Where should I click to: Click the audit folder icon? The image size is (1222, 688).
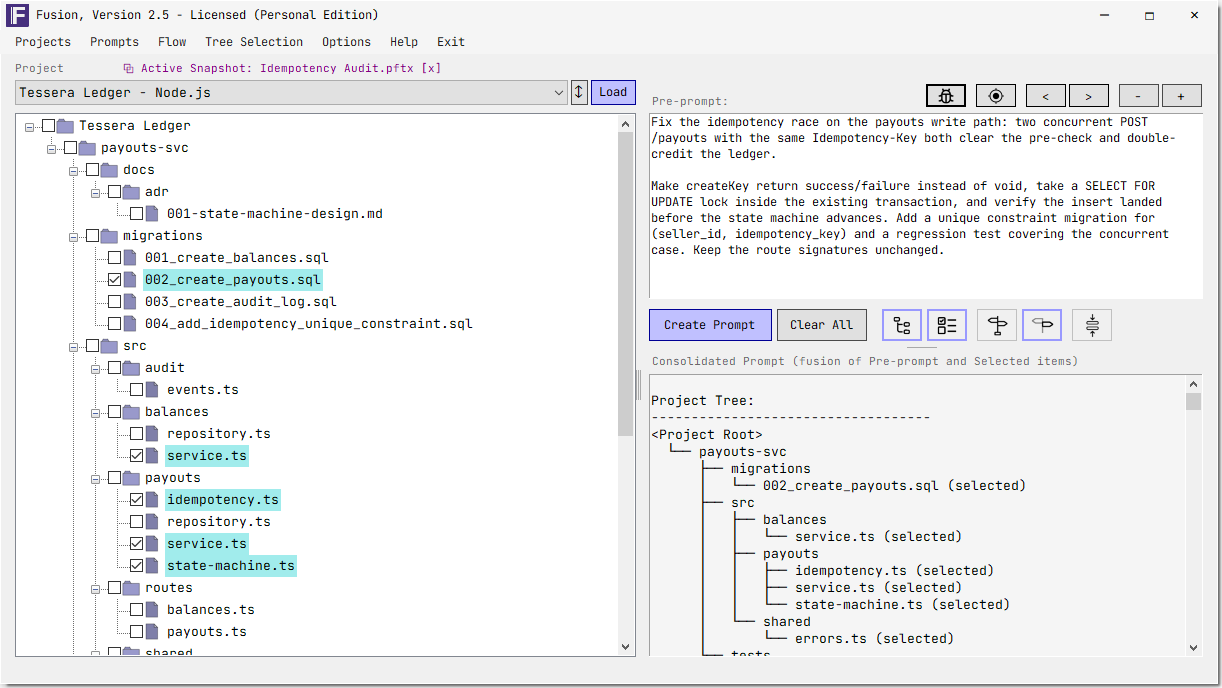(x=132, y=368)
